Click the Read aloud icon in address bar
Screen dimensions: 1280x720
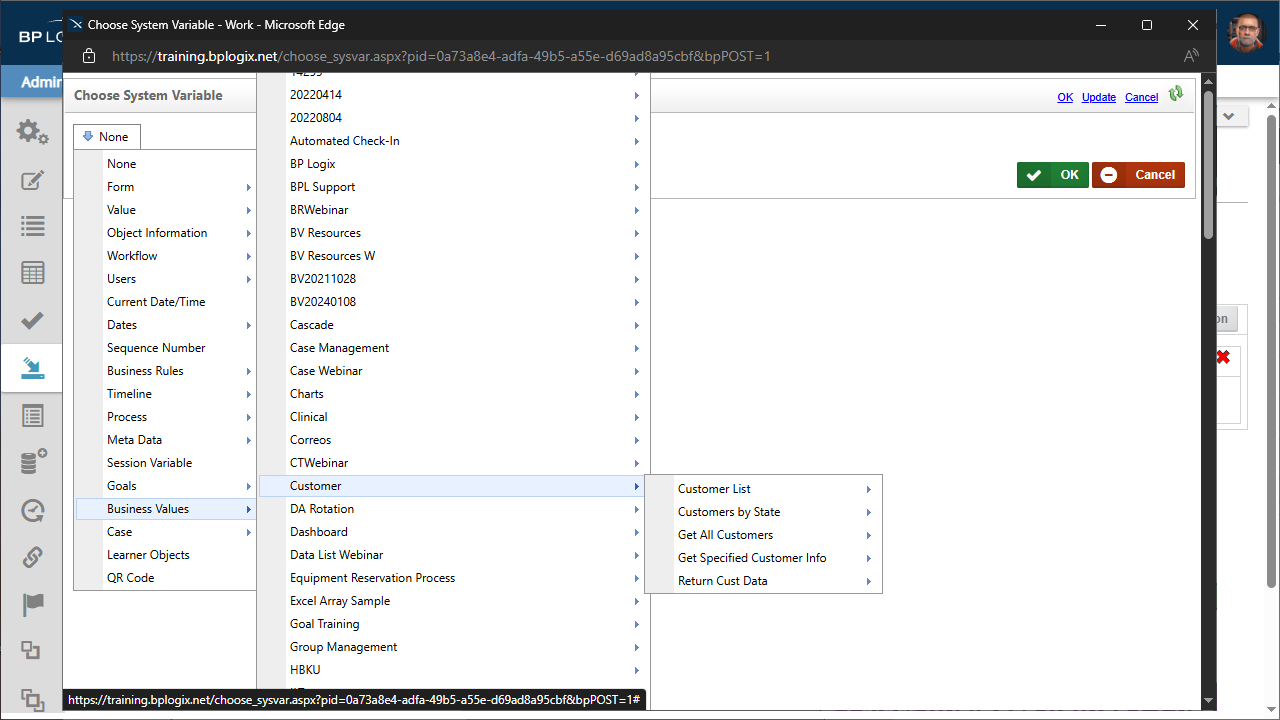pos(1191,56)
